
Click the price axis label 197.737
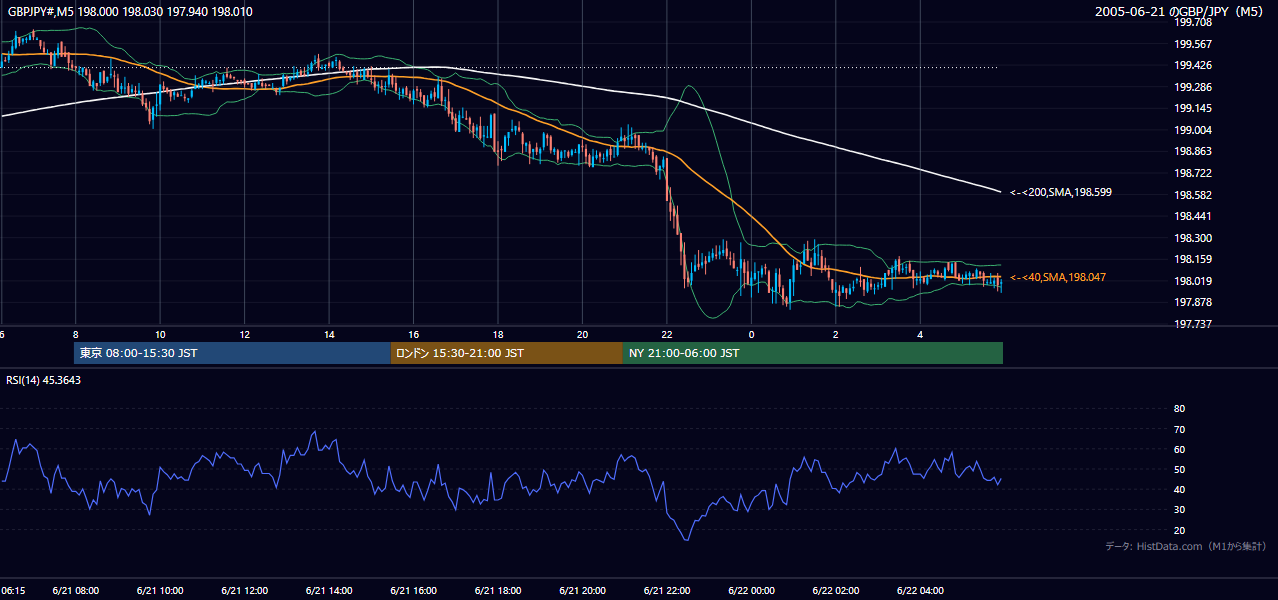point(1192,324)
